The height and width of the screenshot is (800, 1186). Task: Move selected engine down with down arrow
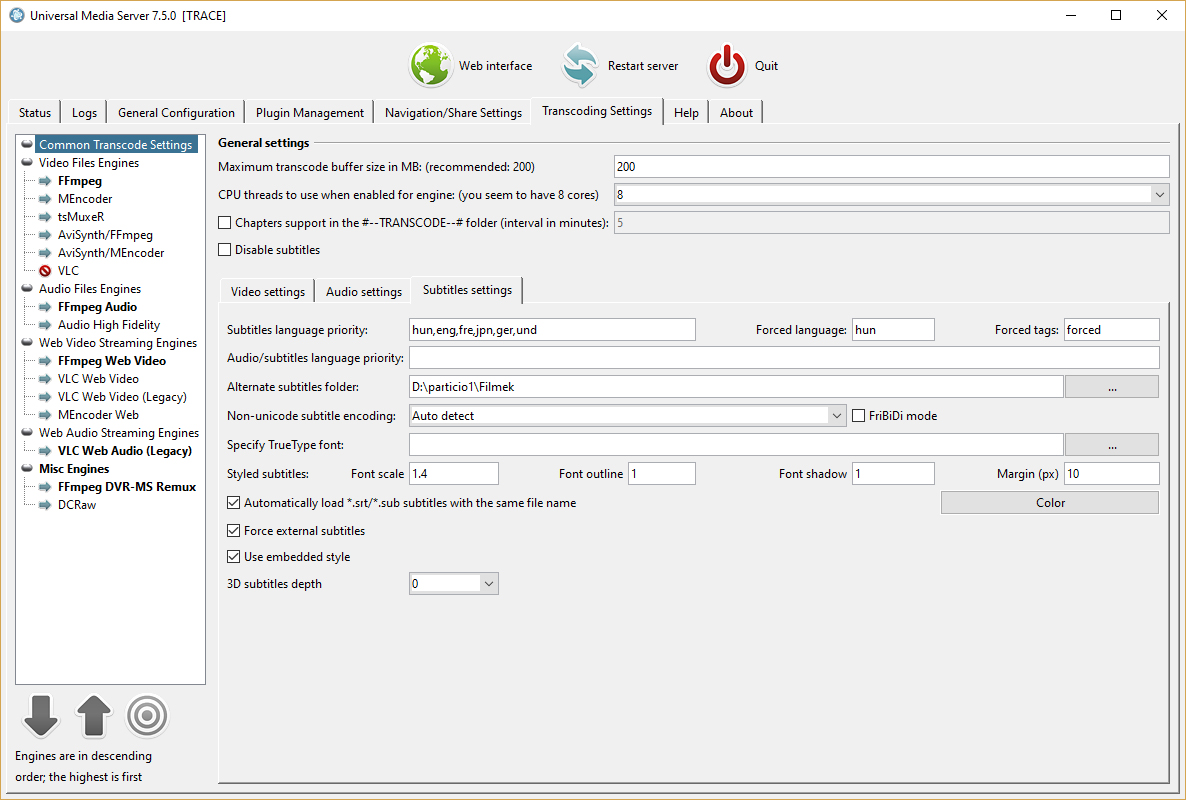41,716
